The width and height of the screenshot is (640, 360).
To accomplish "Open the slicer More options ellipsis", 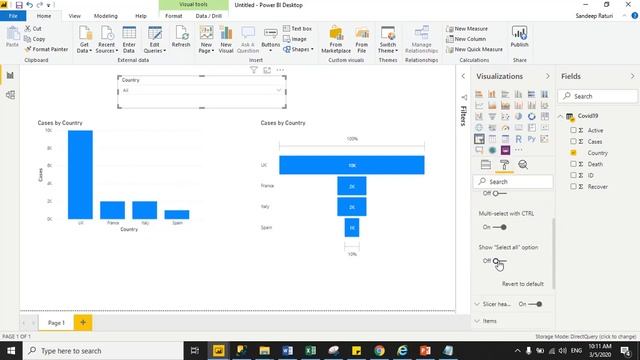I will click(280, 70).
